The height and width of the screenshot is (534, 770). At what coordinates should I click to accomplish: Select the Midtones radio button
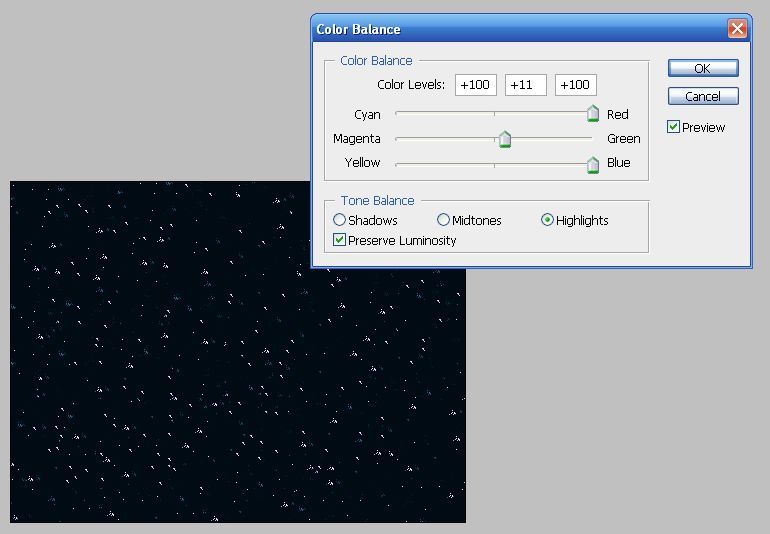pyautogui.click(x=443, y=220)
